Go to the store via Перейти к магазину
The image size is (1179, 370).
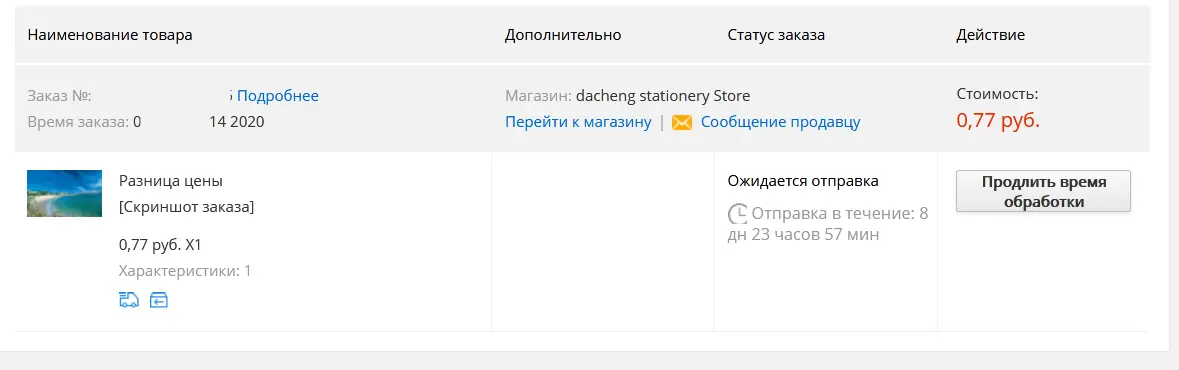click(x=578, y=122)
